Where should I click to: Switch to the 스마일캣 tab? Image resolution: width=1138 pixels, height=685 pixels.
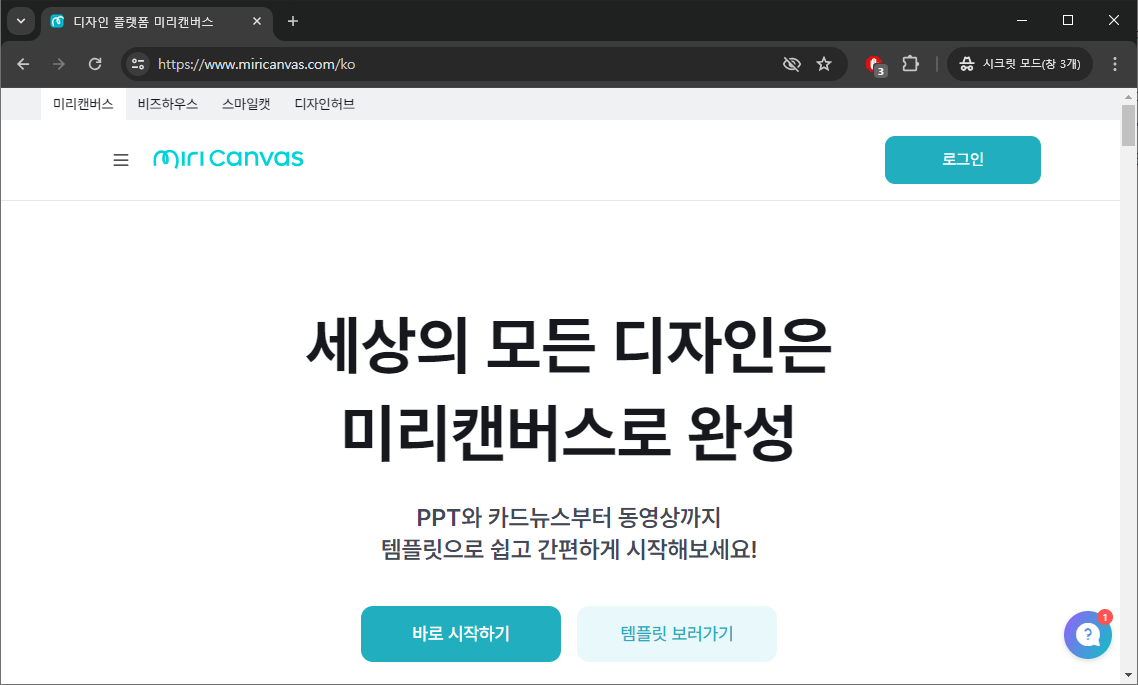tap(246, 104)
